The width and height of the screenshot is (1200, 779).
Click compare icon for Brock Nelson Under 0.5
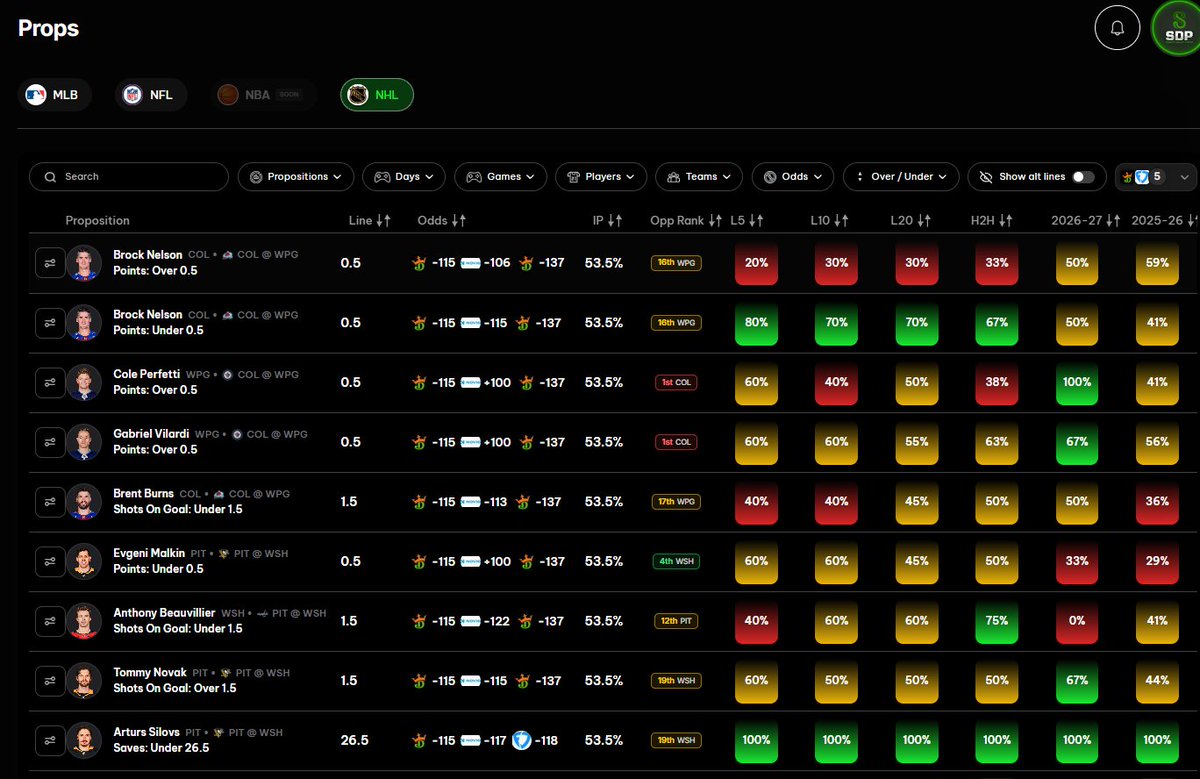[x=49, y=323]
